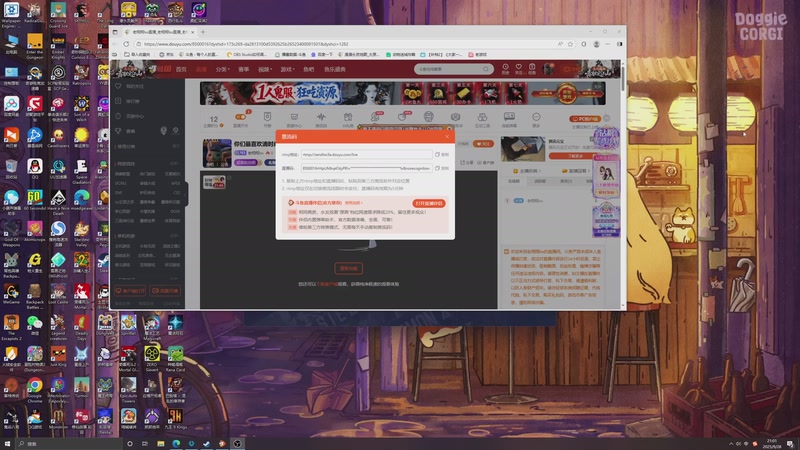The width and height of the screenshot is (800, 450).
Task: Open the heart 关注 icon in Douyu header
Action: [518, 69]
